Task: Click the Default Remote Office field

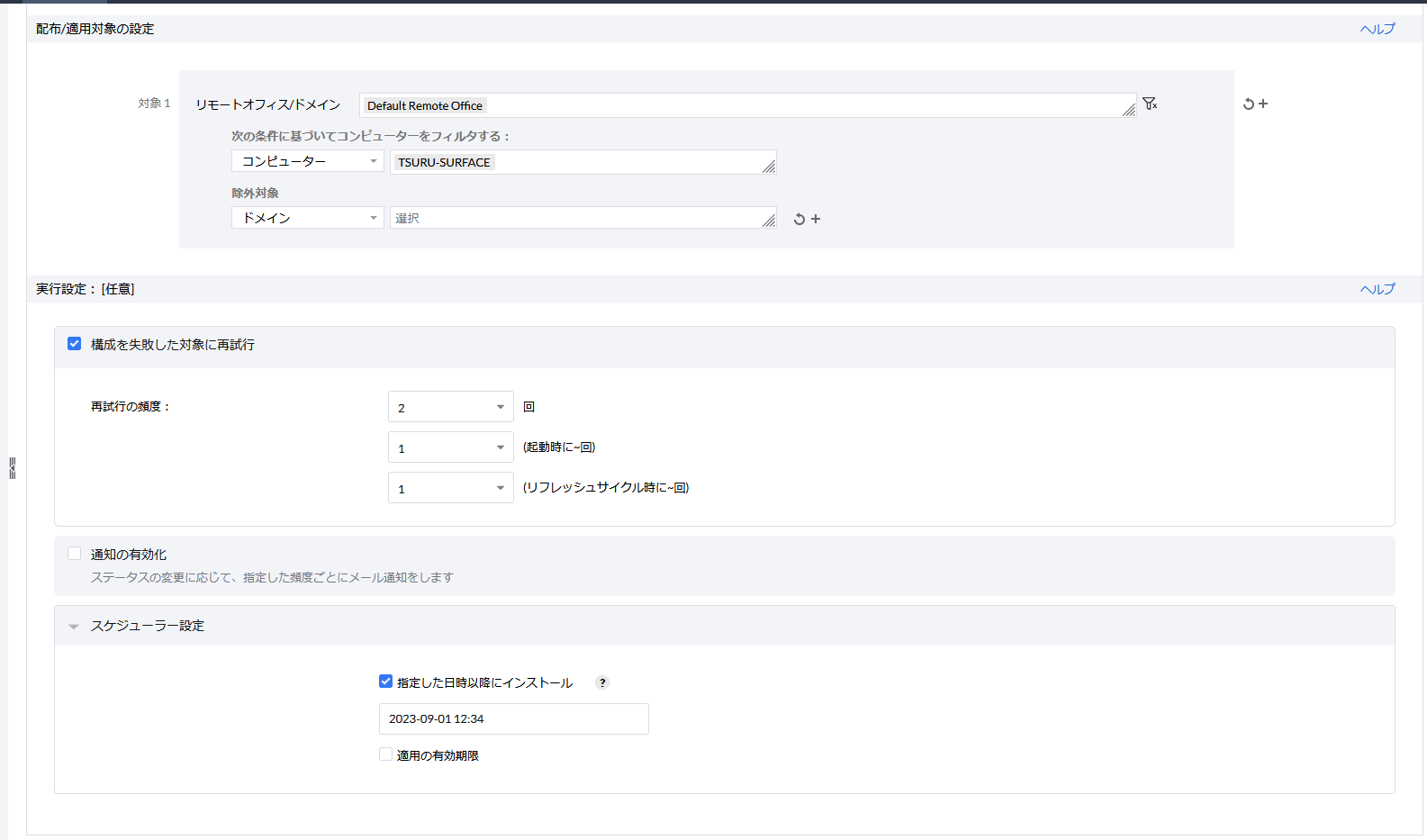Action: [747, 105]
